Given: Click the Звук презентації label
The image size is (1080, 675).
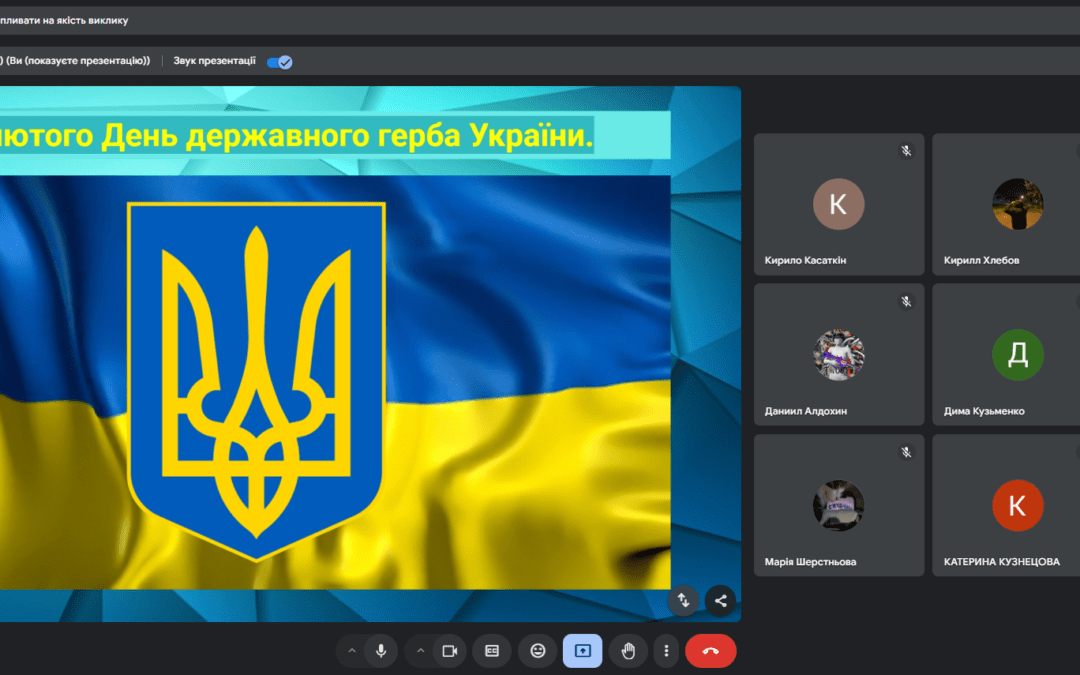Looking at the screenshot, I should tap(214, 61).
